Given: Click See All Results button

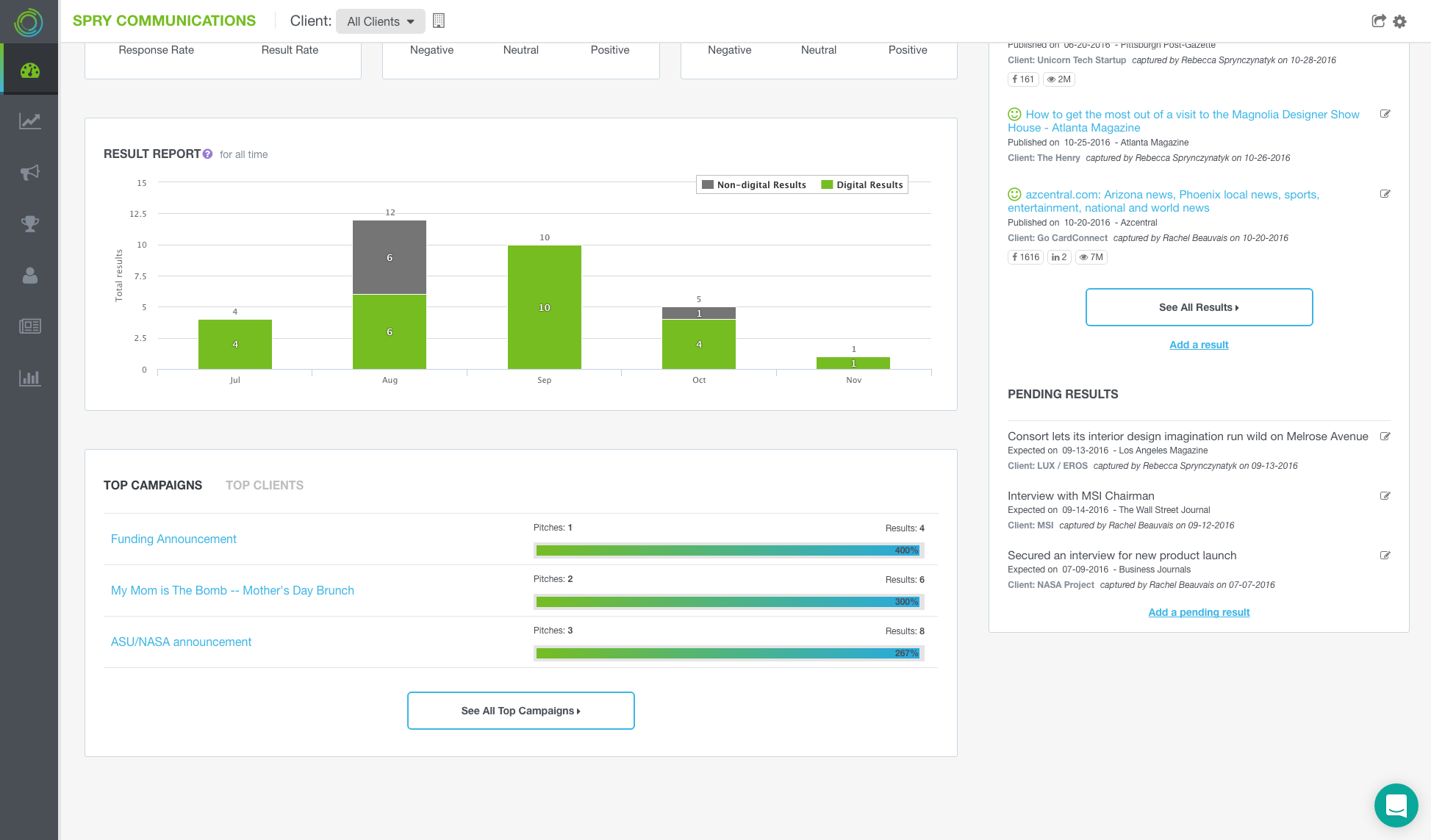Looking at the screenshot, I should [1199, 307].
